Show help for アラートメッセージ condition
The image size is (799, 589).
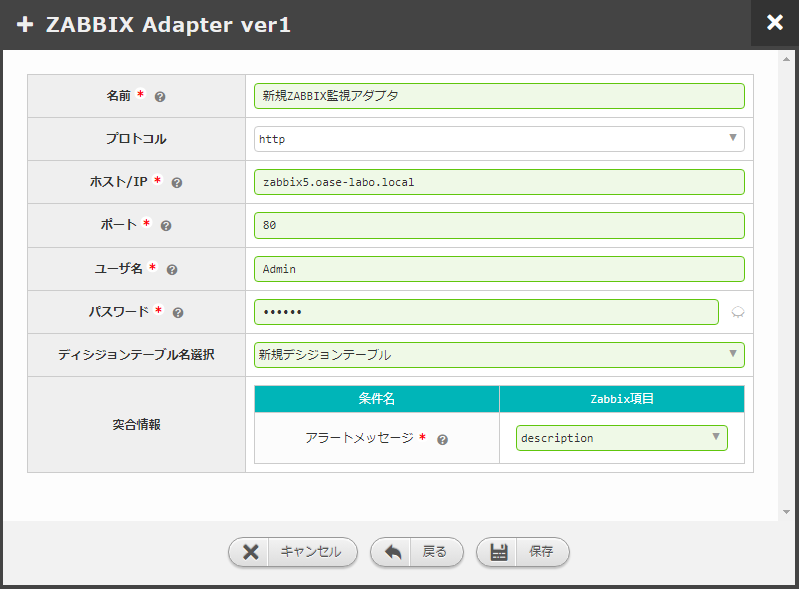point(442,440)
